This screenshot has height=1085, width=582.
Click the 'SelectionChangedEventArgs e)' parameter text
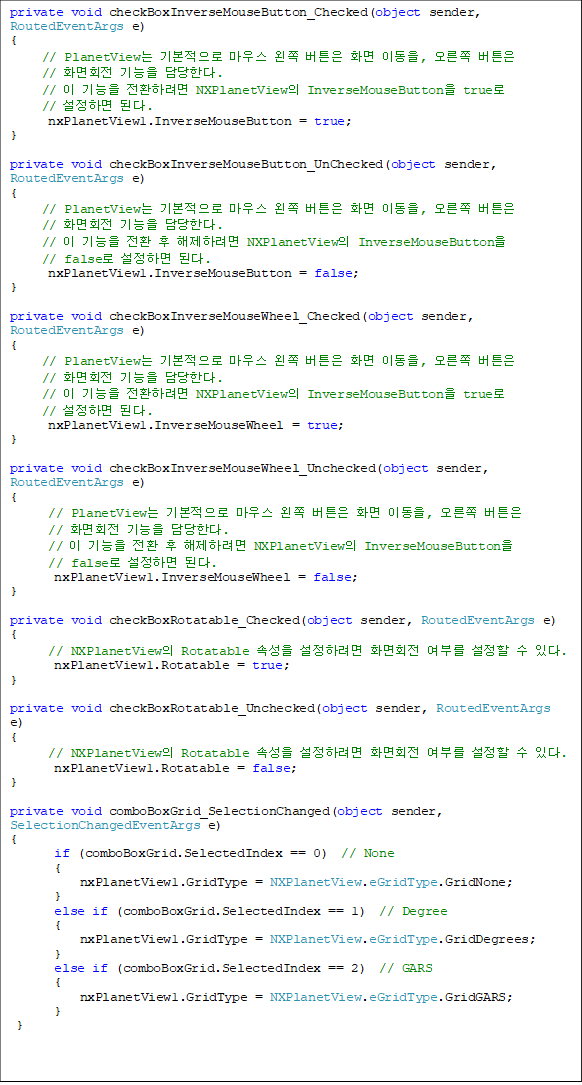(115, 825)
